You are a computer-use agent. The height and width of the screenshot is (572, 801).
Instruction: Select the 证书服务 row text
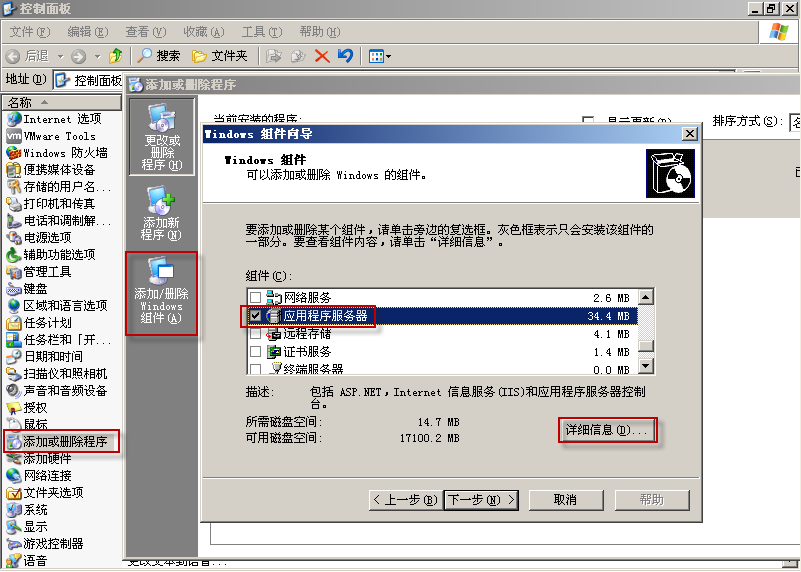click(x=308, y=351)
